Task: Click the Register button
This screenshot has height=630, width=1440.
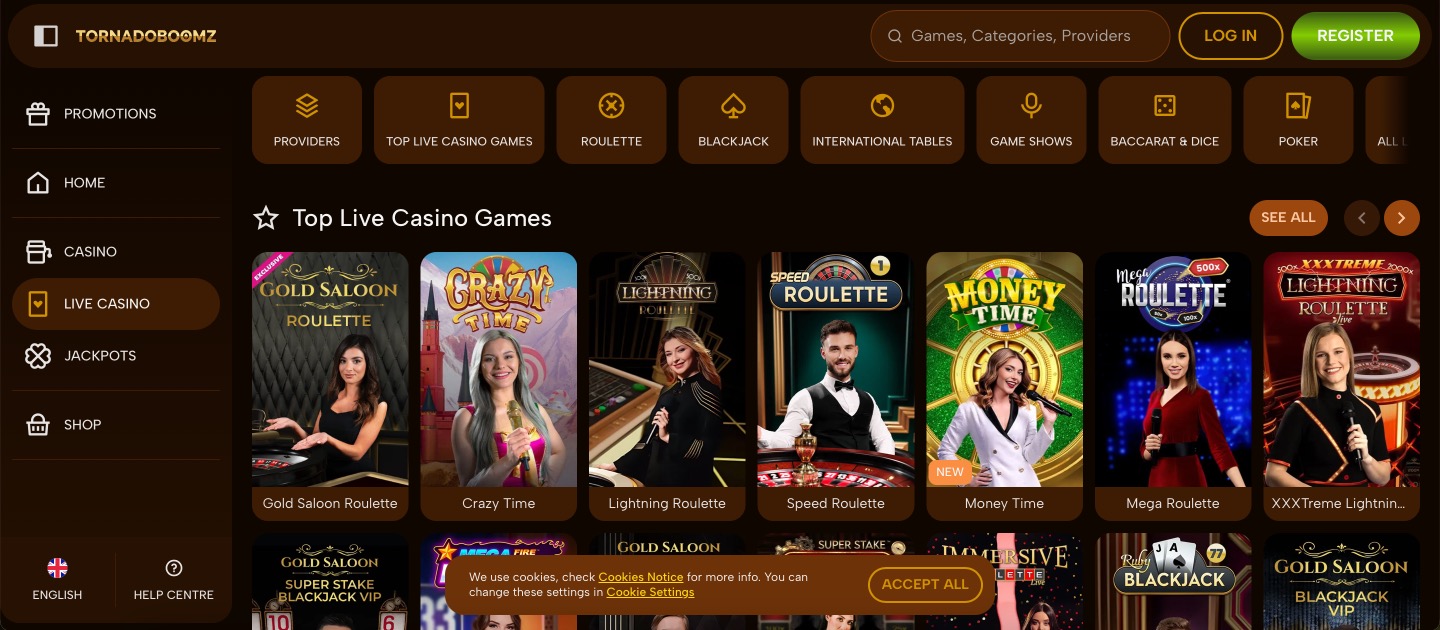Action: click(x=1355, y=36)
